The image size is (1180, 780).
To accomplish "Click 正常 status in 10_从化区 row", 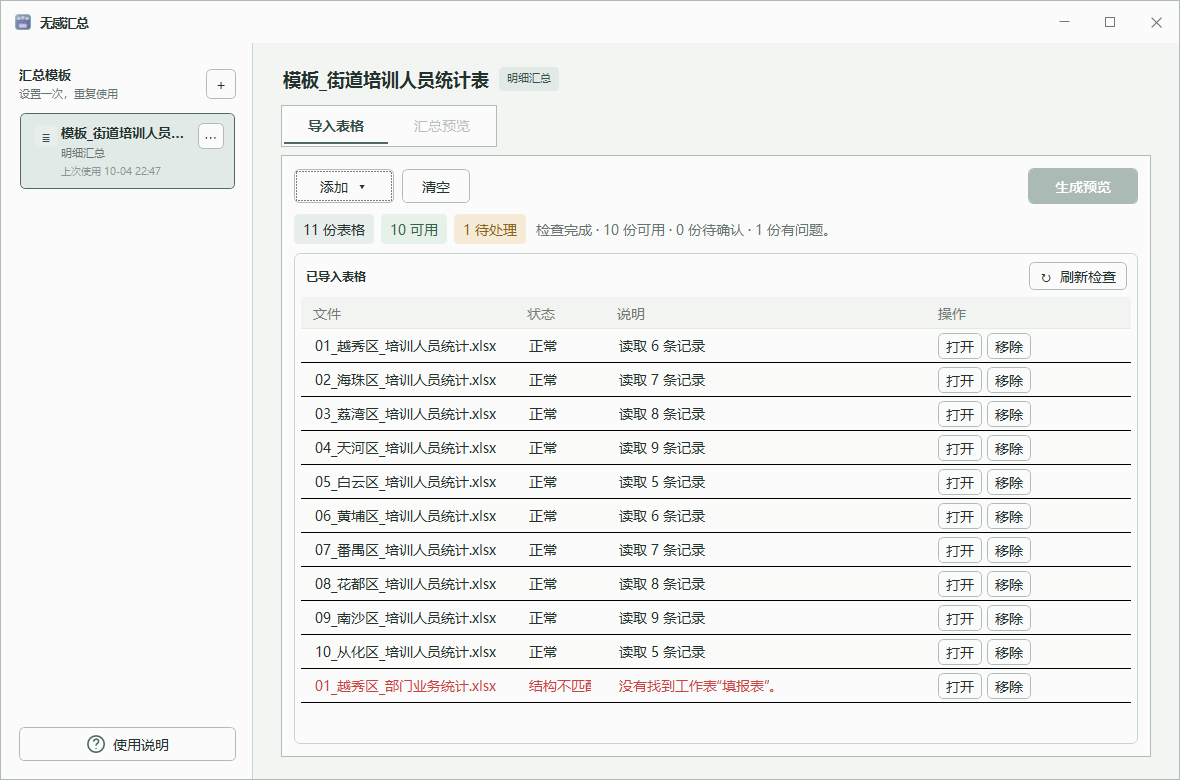I will [x=543, y=652].
